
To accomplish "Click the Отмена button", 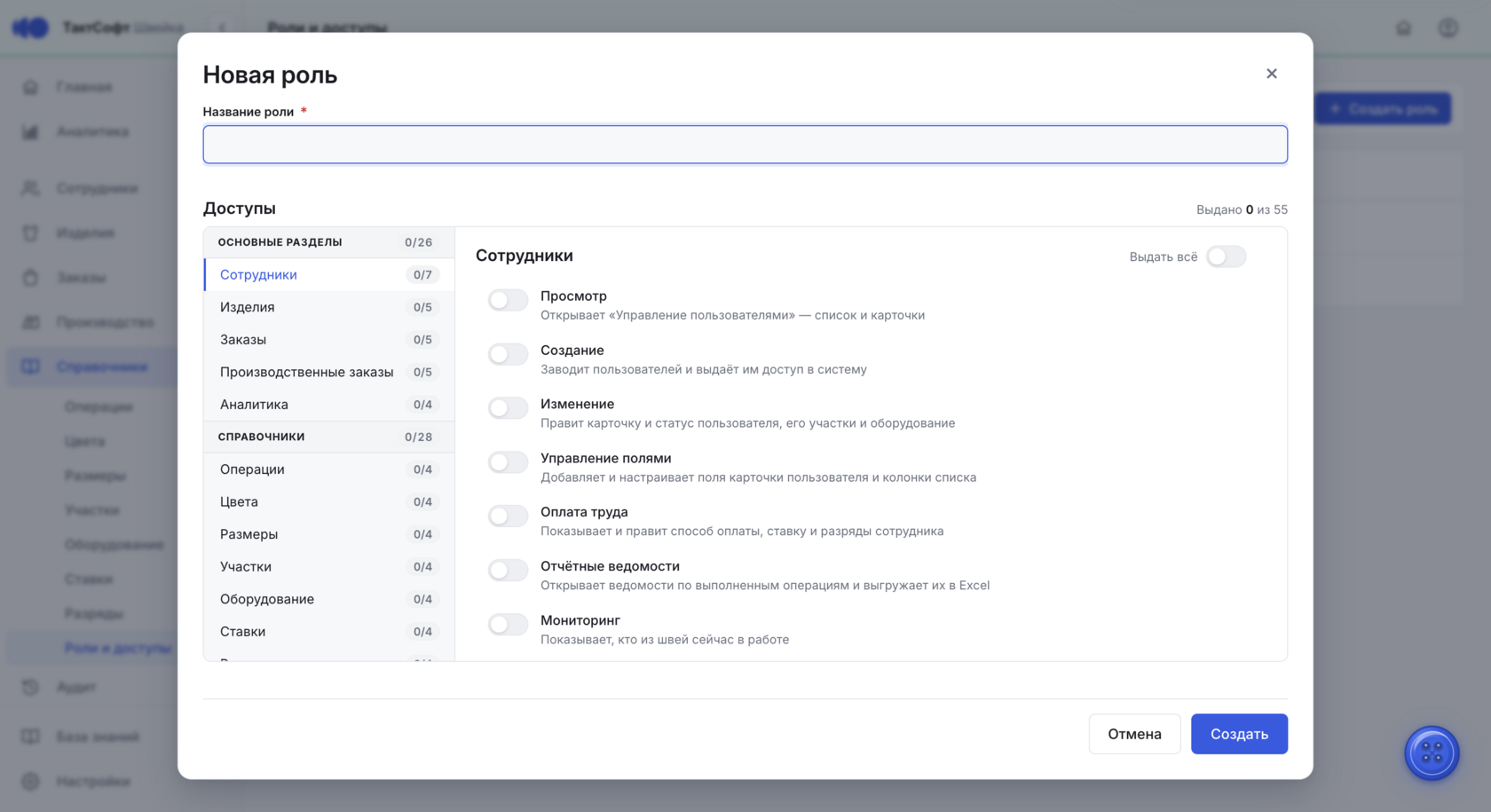I will [1134, 734].
